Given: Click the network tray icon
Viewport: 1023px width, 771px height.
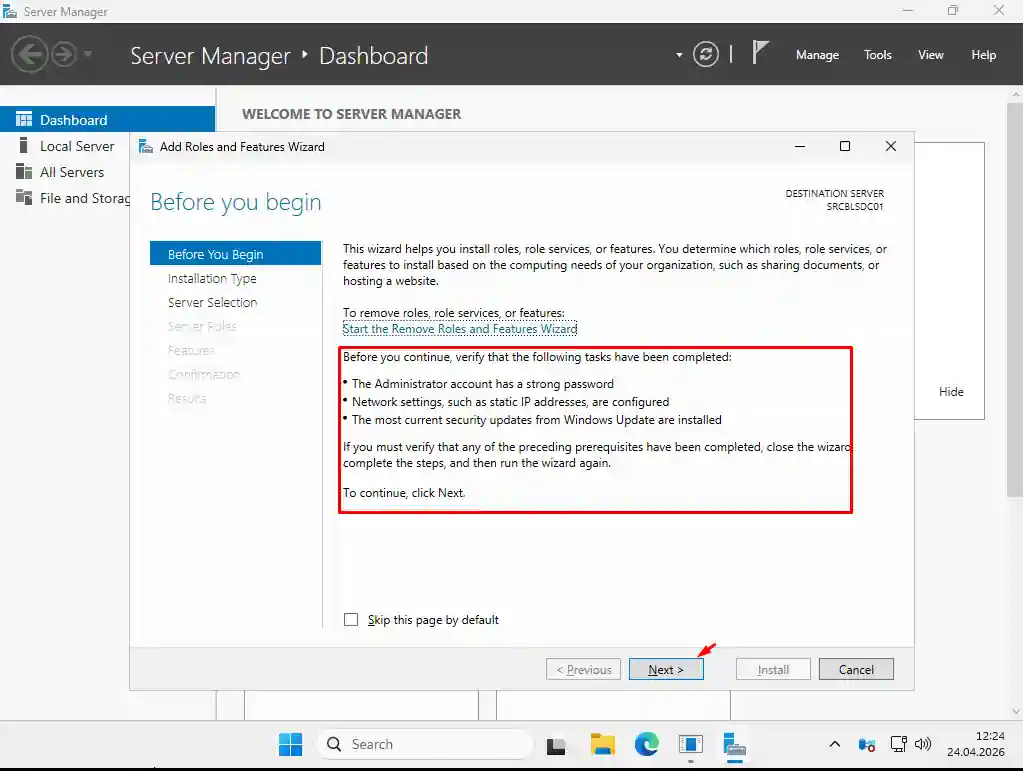Looking at the screenshot, I should pyautogui.click(x=898, y=744).
